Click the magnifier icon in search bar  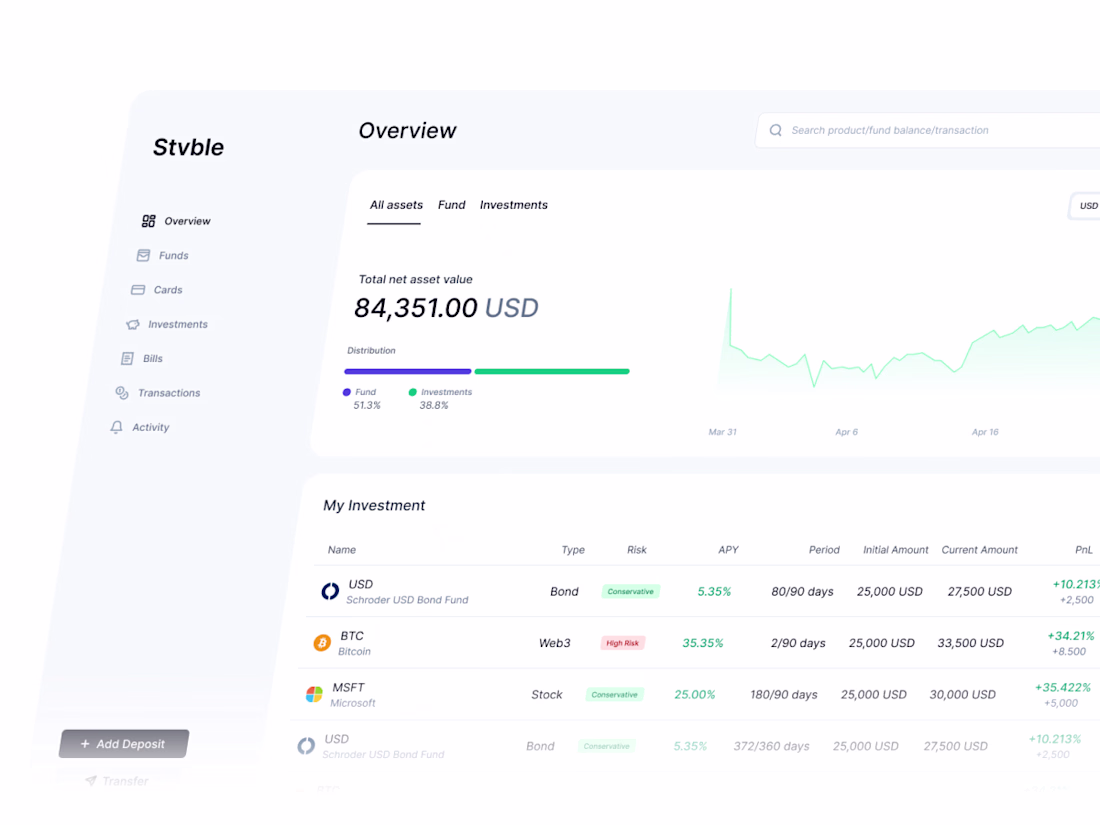tap(775, 130)
